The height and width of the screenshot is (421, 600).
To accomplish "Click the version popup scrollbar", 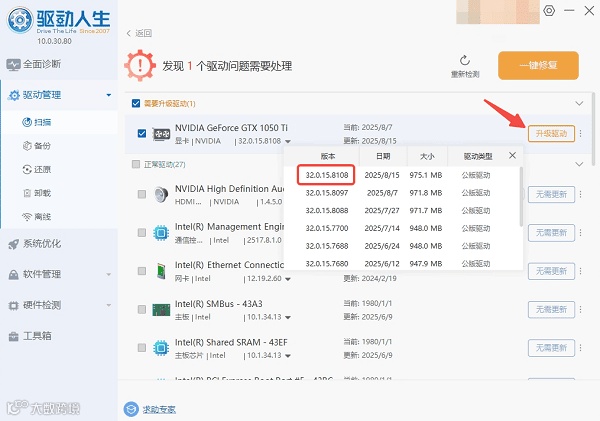I will [x=521, y=196].
